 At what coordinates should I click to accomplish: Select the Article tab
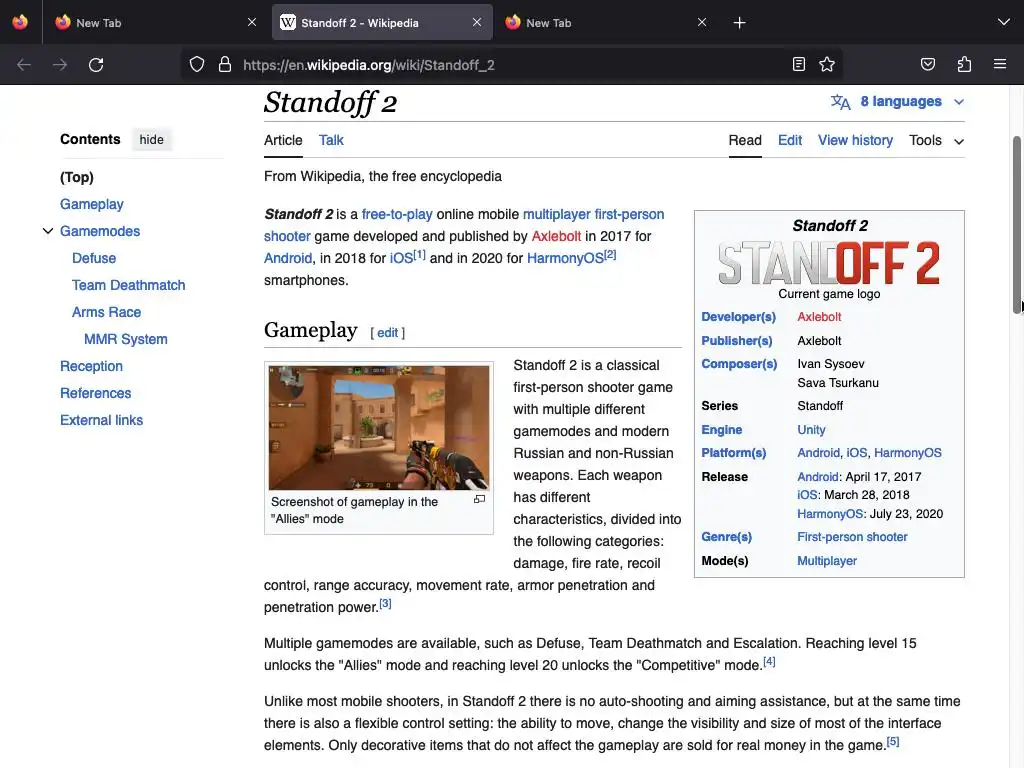(x=283, y=140)
